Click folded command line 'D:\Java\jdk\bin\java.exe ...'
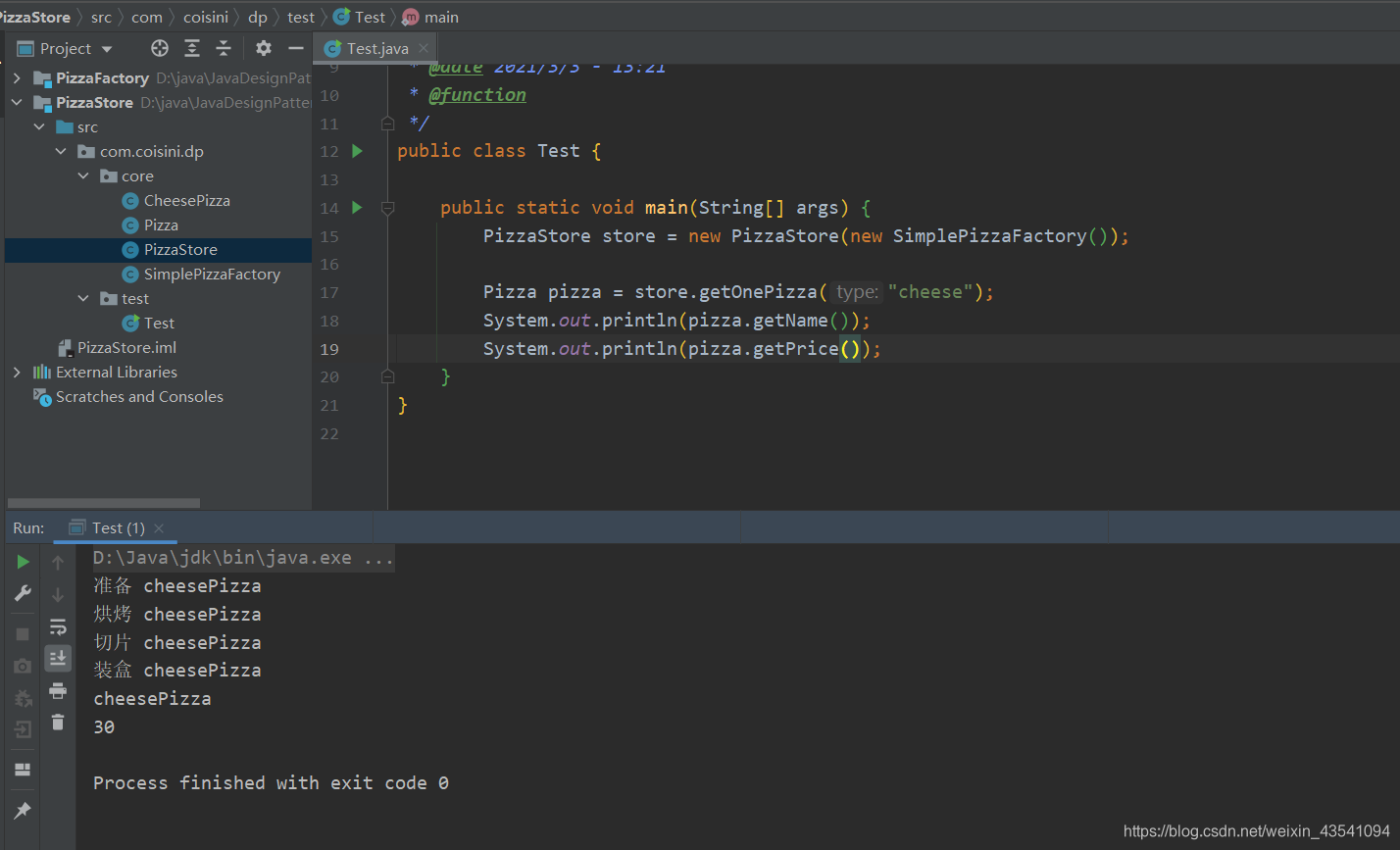The image size is (1400, 850). (243, 558)
